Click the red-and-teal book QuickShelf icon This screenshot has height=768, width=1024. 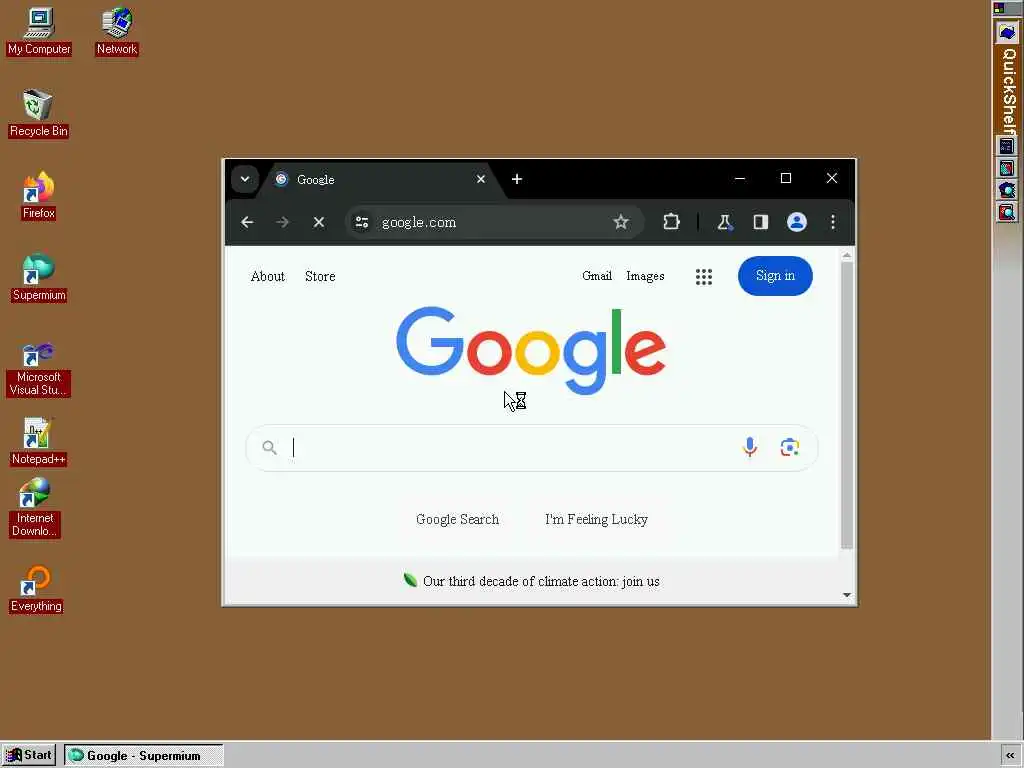pos(1006,168)
